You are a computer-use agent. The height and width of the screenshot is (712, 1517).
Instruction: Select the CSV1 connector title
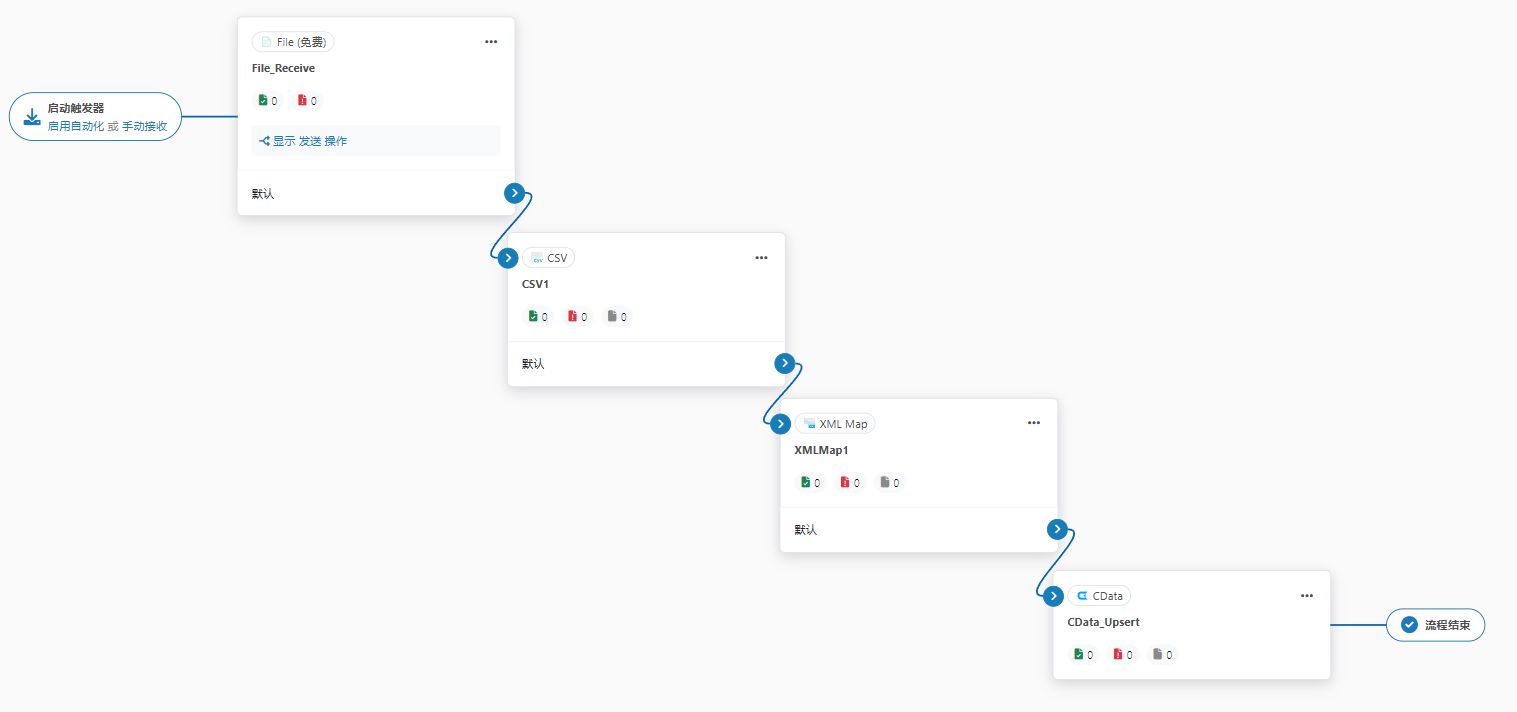pos(535,284)
